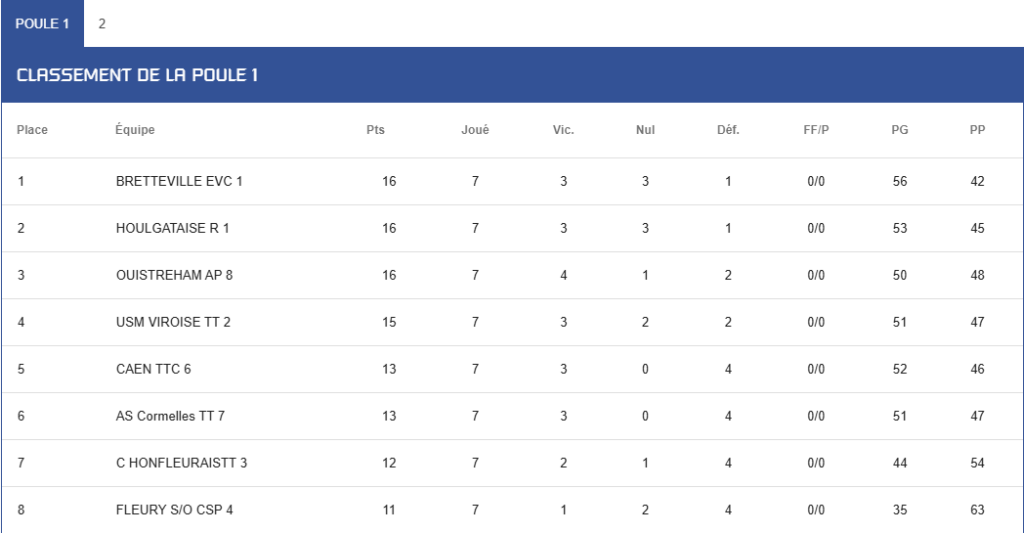The image size is (1024, 533).
Task: Open team AS Cormelles TT 7
Action: click(x=170, y=416)
